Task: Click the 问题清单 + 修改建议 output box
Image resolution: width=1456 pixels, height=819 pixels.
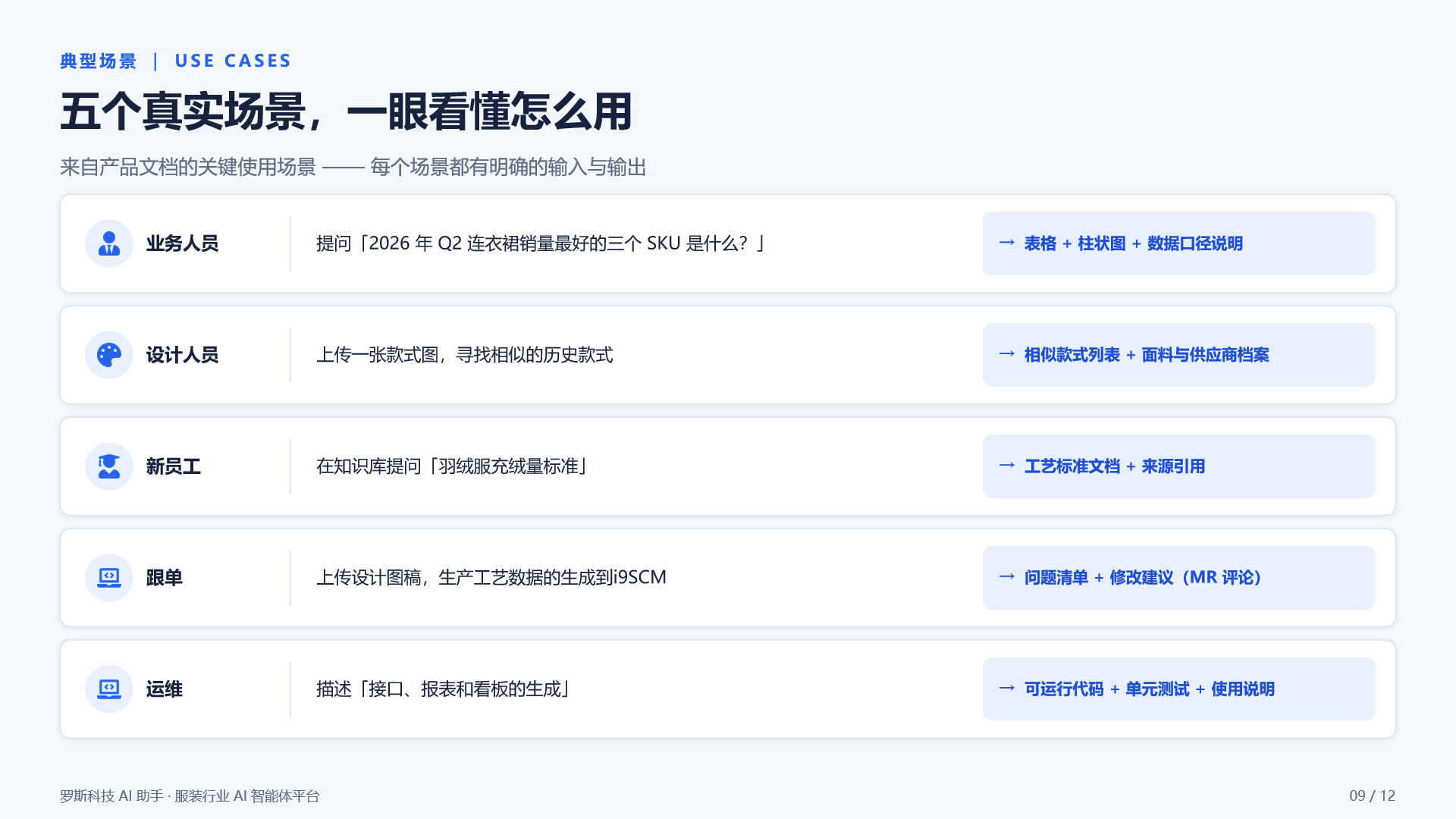Action: coord(1178,578)
